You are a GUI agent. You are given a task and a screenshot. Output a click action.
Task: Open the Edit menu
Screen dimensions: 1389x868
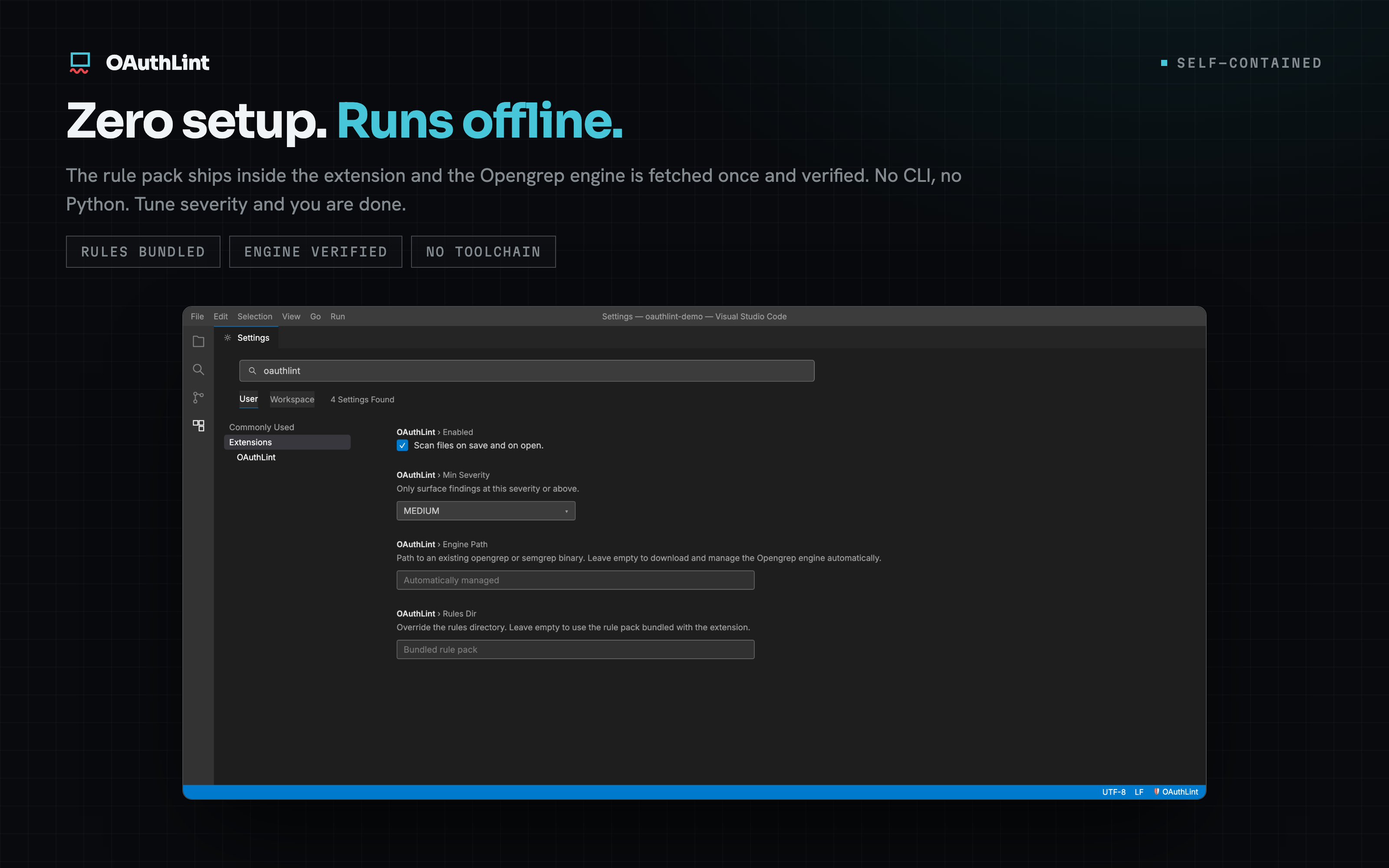coord(221,316)
